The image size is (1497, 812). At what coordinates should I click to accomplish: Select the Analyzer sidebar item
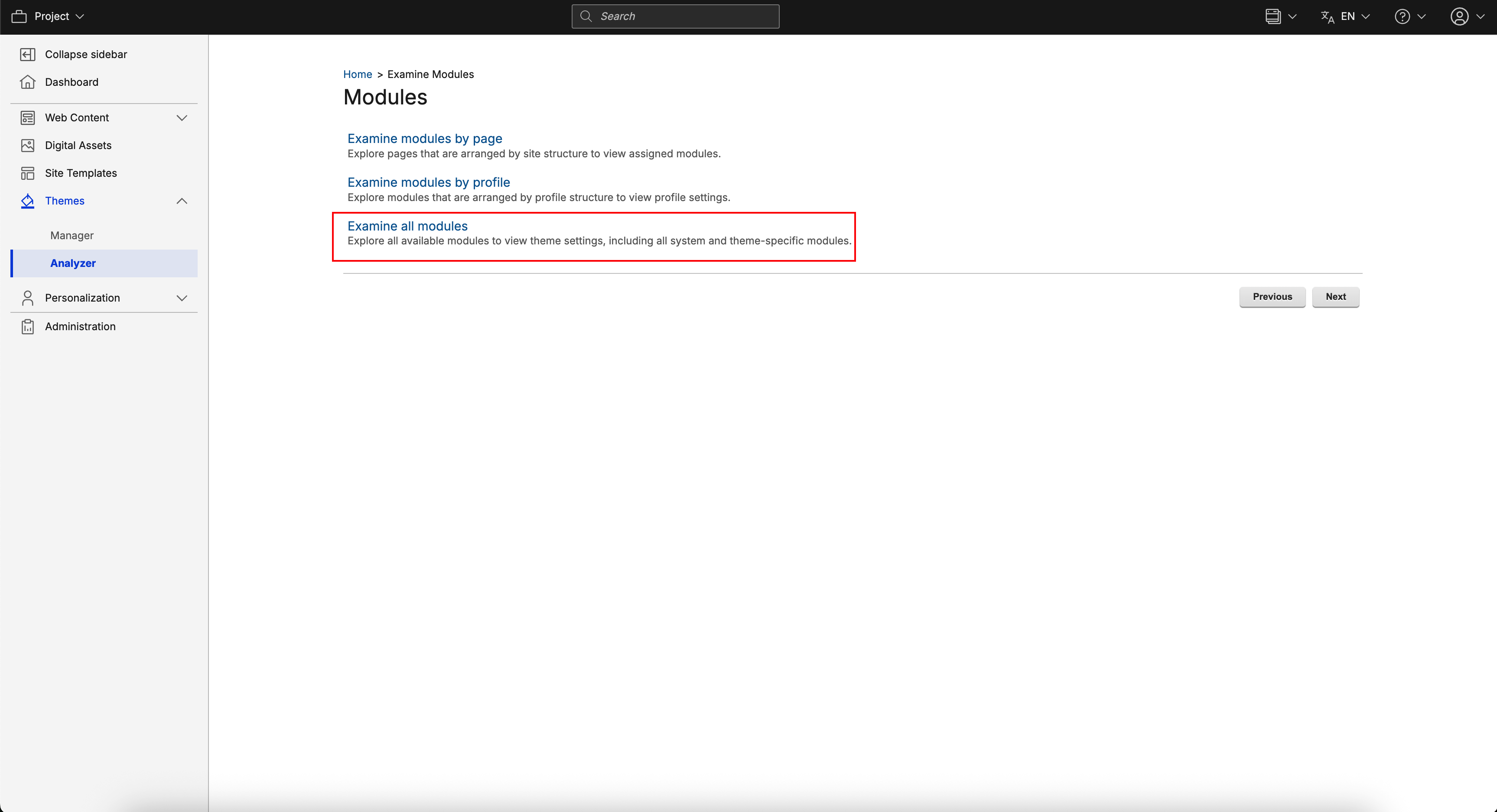pos(73,263)
